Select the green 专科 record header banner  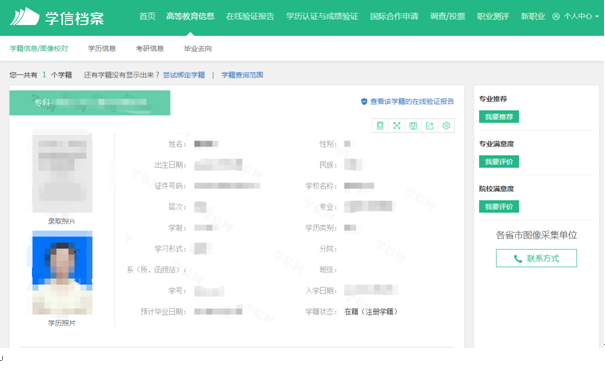point(90,103)
